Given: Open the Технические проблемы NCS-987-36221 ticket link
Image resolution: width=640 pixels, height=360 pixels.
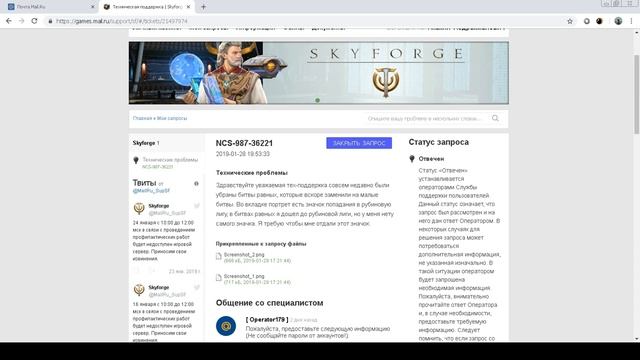Looking at the screenshot, I should tap(170, 163).
